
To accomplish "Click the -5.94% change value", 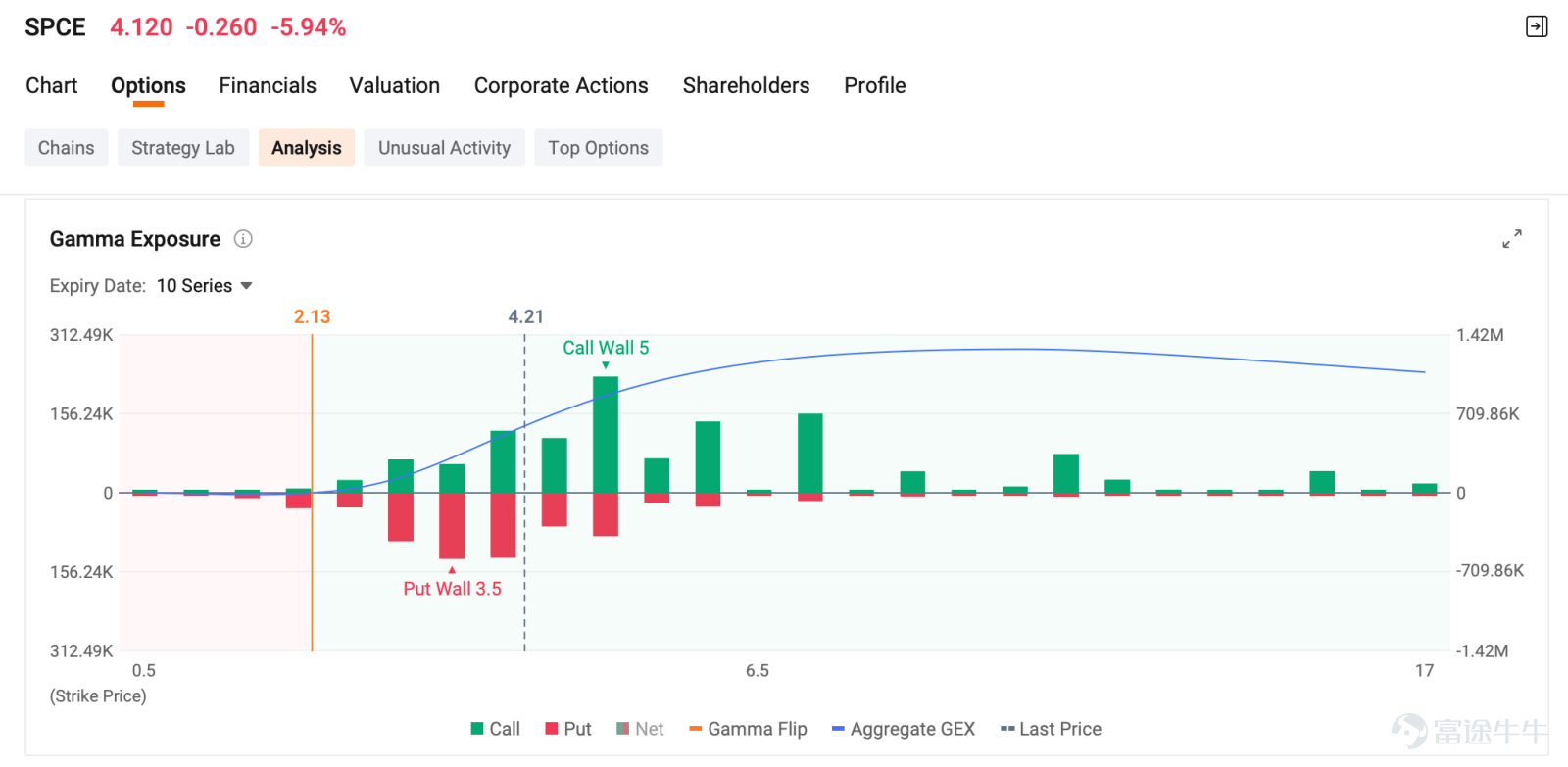I will tap(309, 27).
